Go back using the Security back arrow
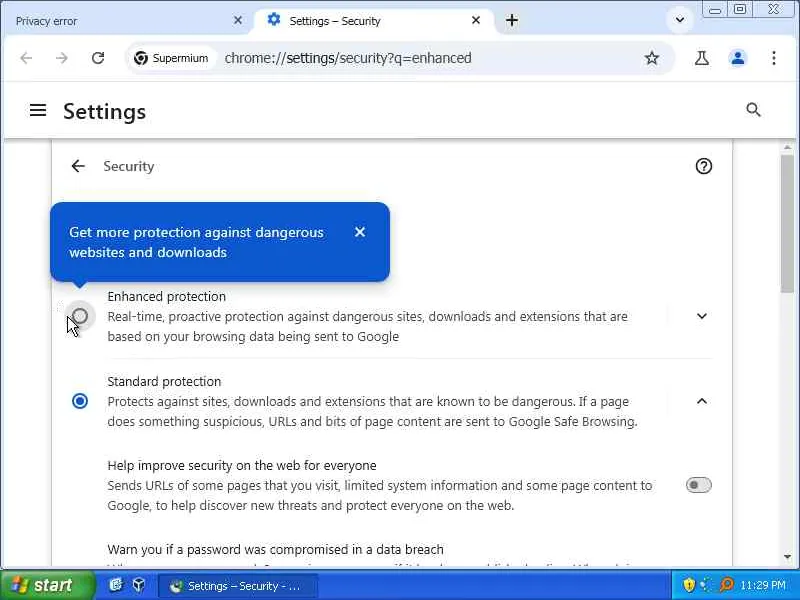This screenshot has height=600, width=800. [78, 166]
